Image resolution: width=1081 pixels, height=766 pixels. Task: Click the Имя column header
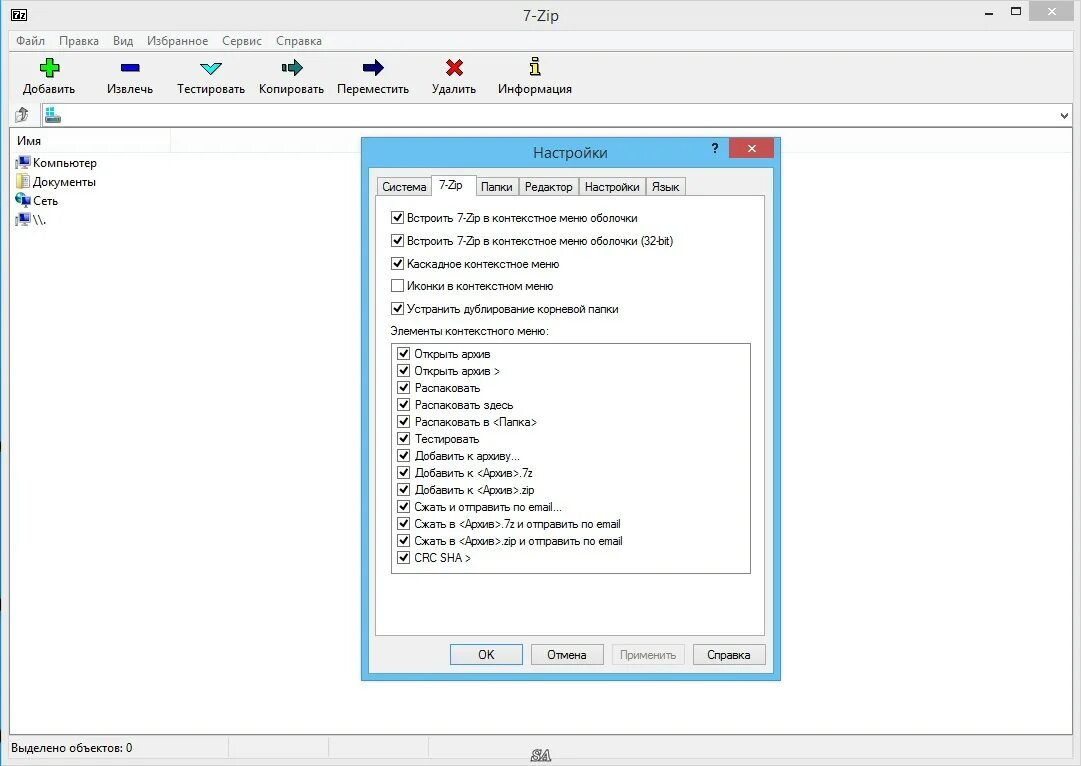(90, 141)
